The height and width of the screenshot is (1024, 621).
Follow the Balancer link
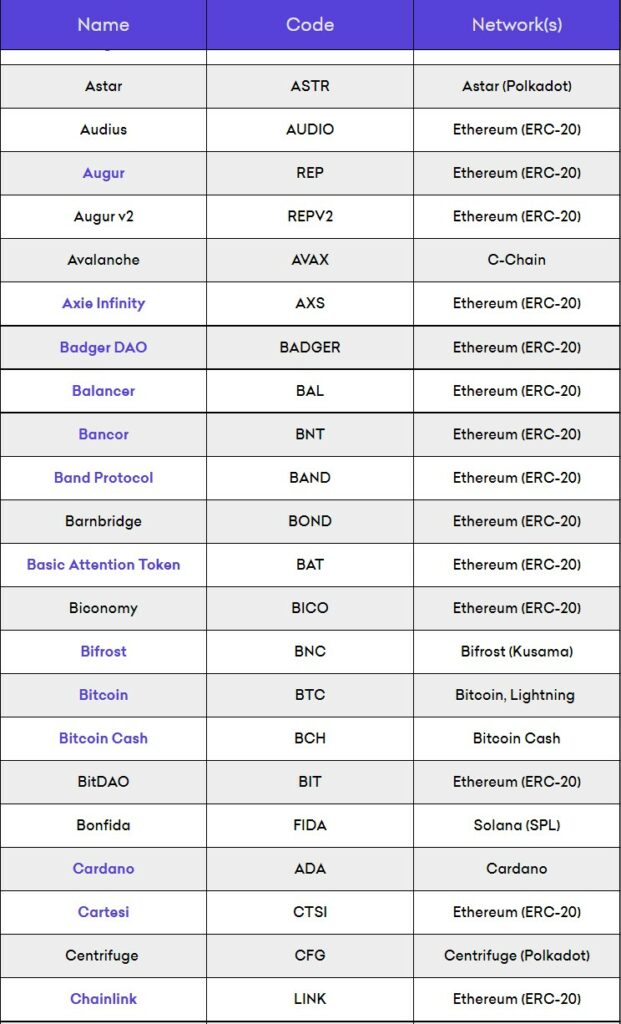click(103, 391)
